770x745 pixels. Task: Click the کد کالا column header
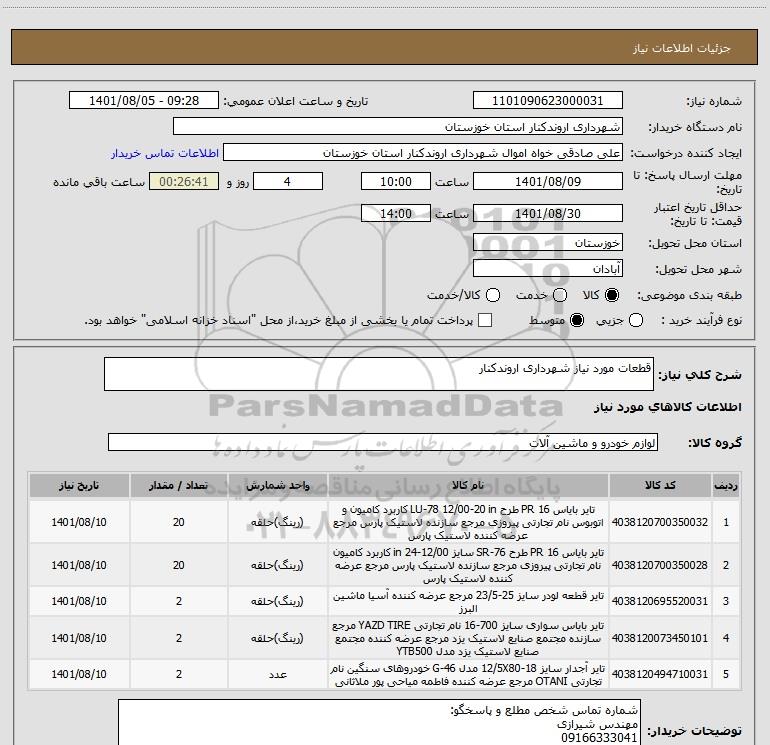(x=660, y=486)
